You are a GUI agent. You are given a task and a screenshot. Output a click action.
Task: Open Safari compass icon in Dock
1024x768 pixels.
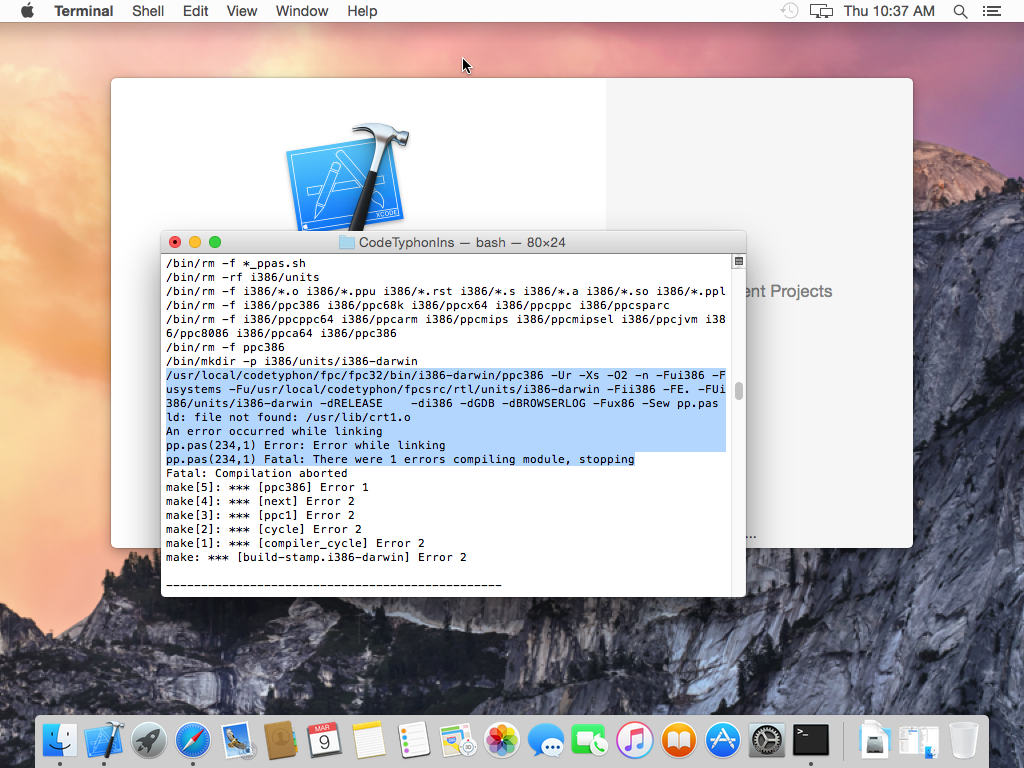pos(193,741)
